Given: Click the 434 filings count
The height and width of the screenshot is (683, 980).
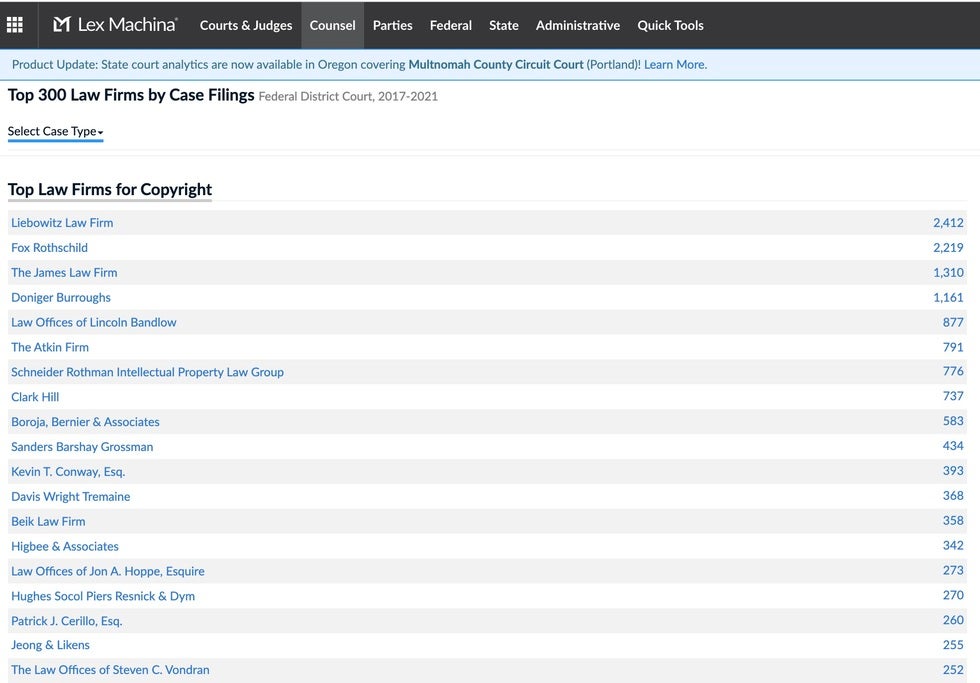Looking at the screenshot, I should point(953,446).
